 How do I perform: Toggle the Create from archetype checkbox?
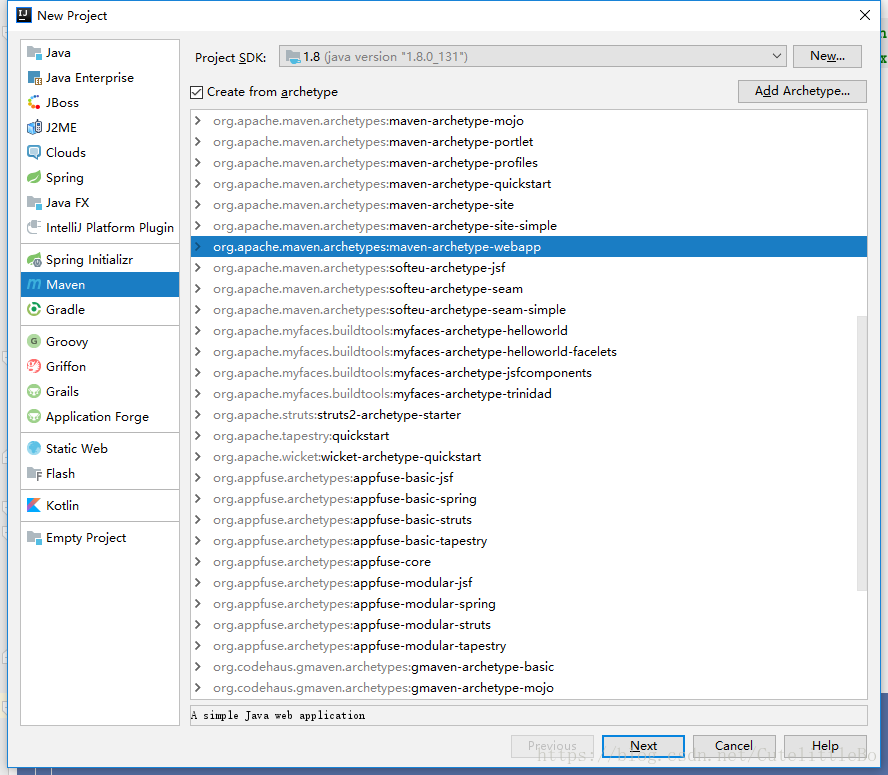197,92
